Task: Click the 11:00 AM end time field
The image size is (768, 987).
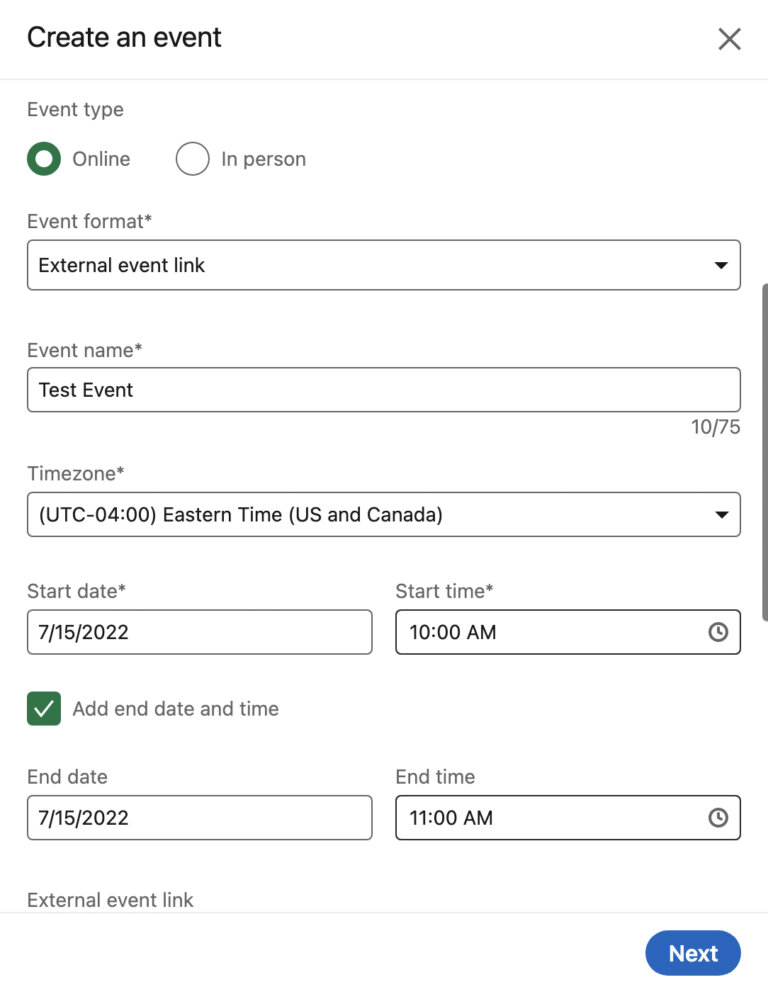Action: pyautogui.click(x=550, y=818)
